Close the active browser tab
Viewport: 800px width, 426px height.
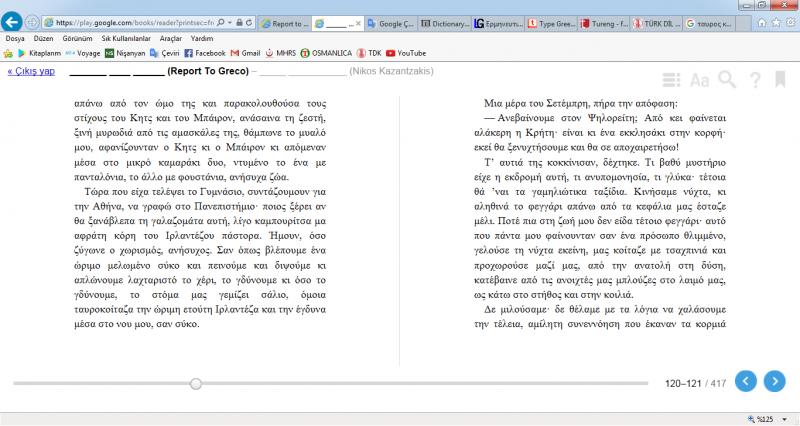[x=358, y=23]
